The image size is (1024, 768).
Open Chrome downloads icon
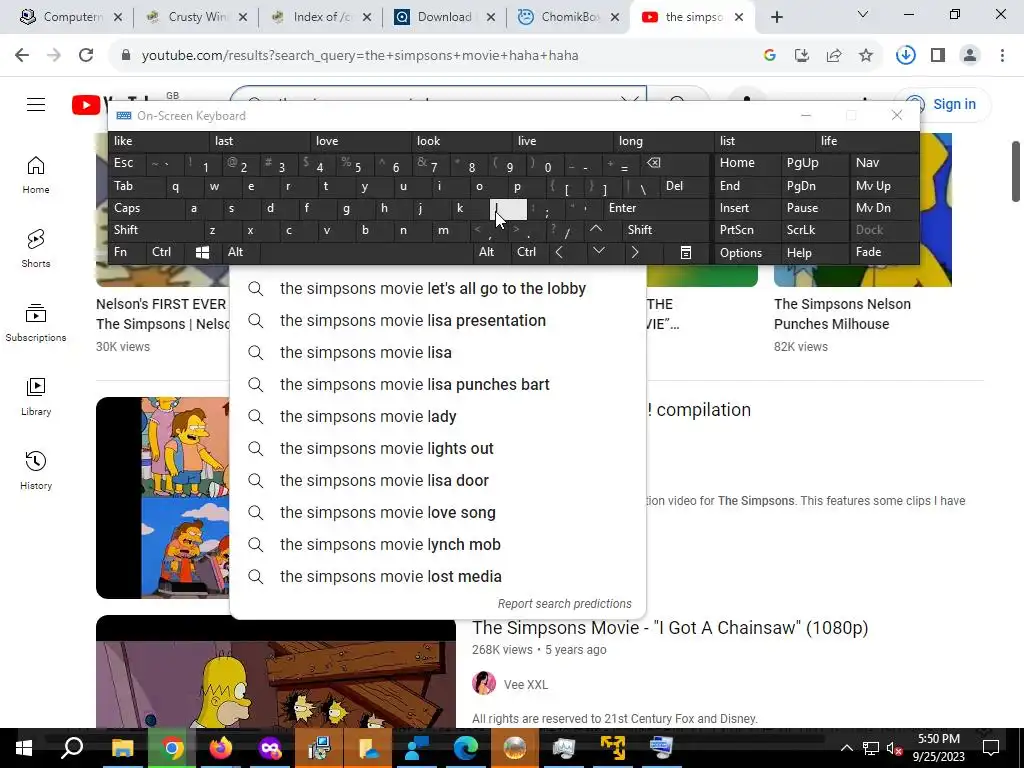click(x=905, y=56)
